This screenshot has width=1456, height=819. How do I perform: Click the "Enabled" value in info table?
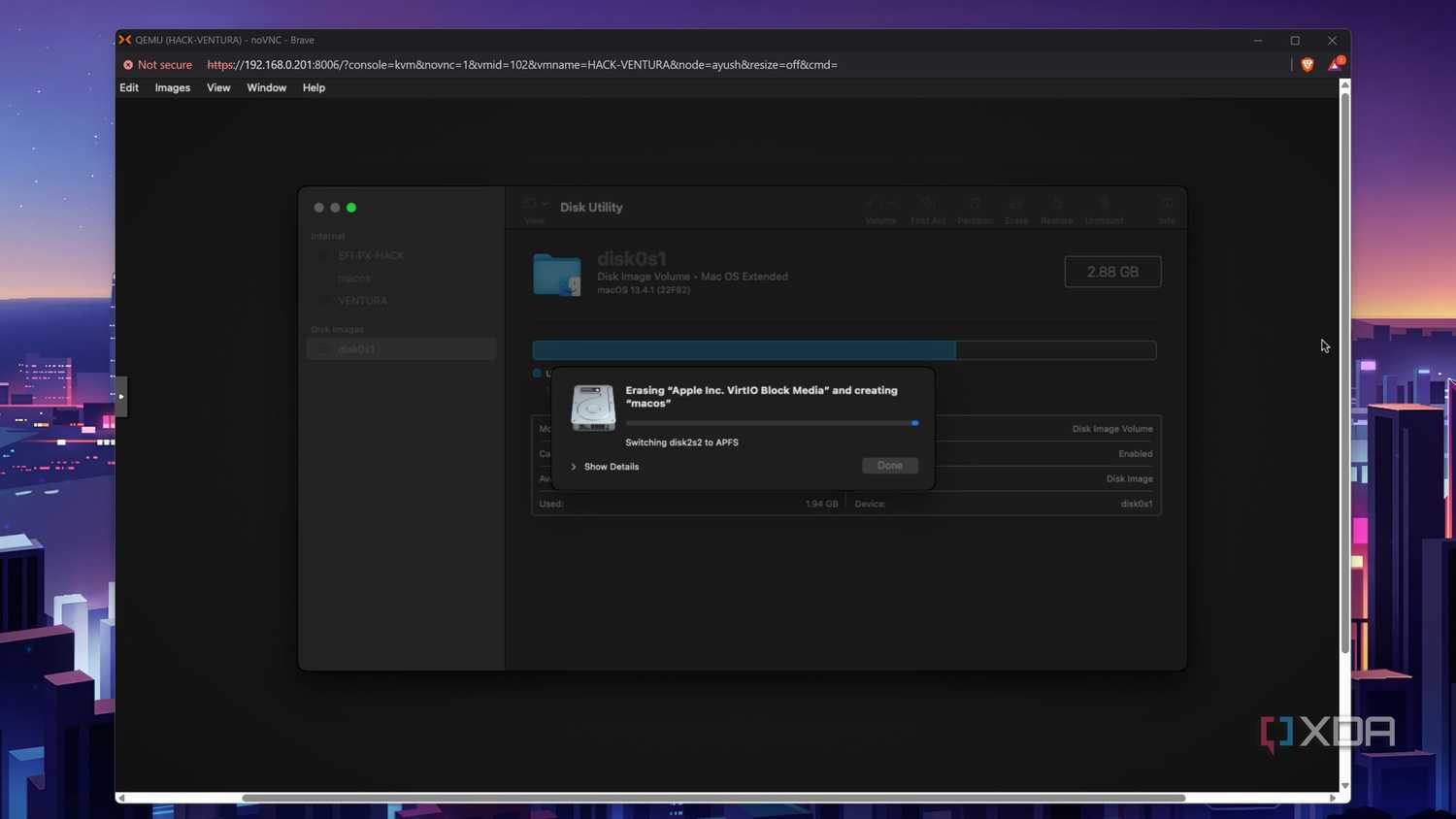tap(1136, 454)
